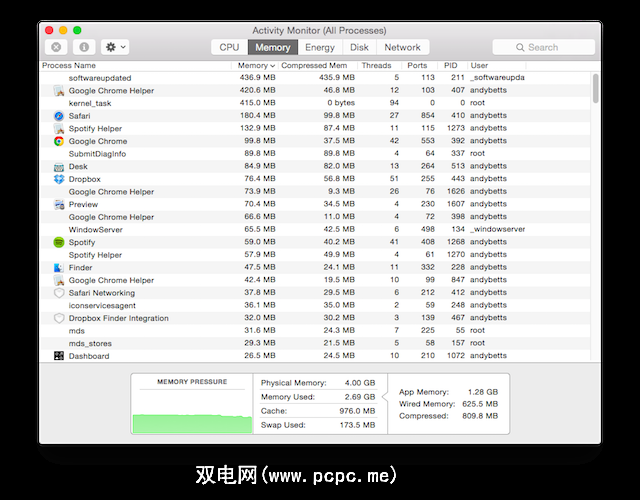Toggle the Memory column sort arrow
This screenshot has height=500, width=640.
(272, 66)
